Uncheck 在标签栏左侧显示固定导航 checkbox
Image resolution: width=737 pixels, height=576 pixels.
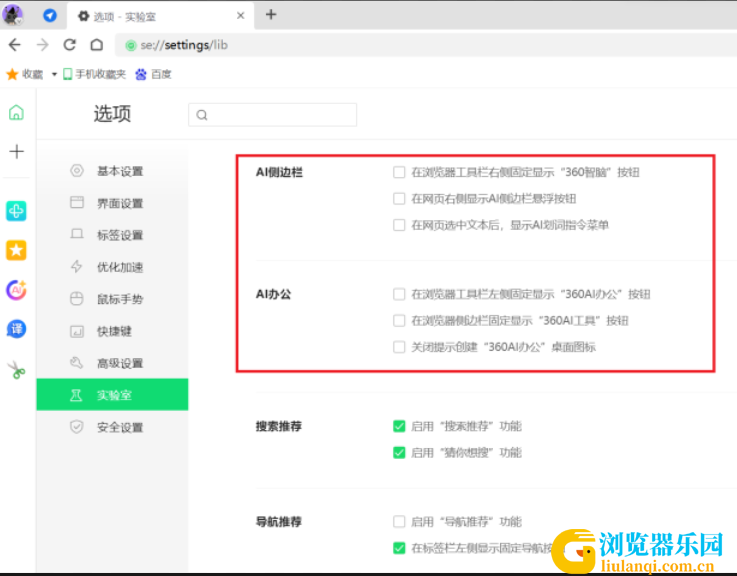tap(399, 548)
